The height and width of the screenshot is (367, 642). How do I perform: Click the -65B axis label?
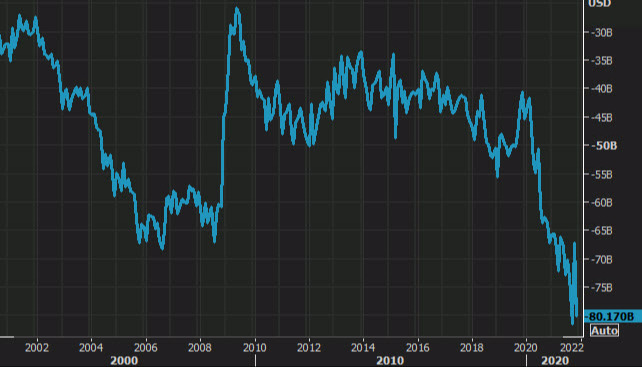601,231
